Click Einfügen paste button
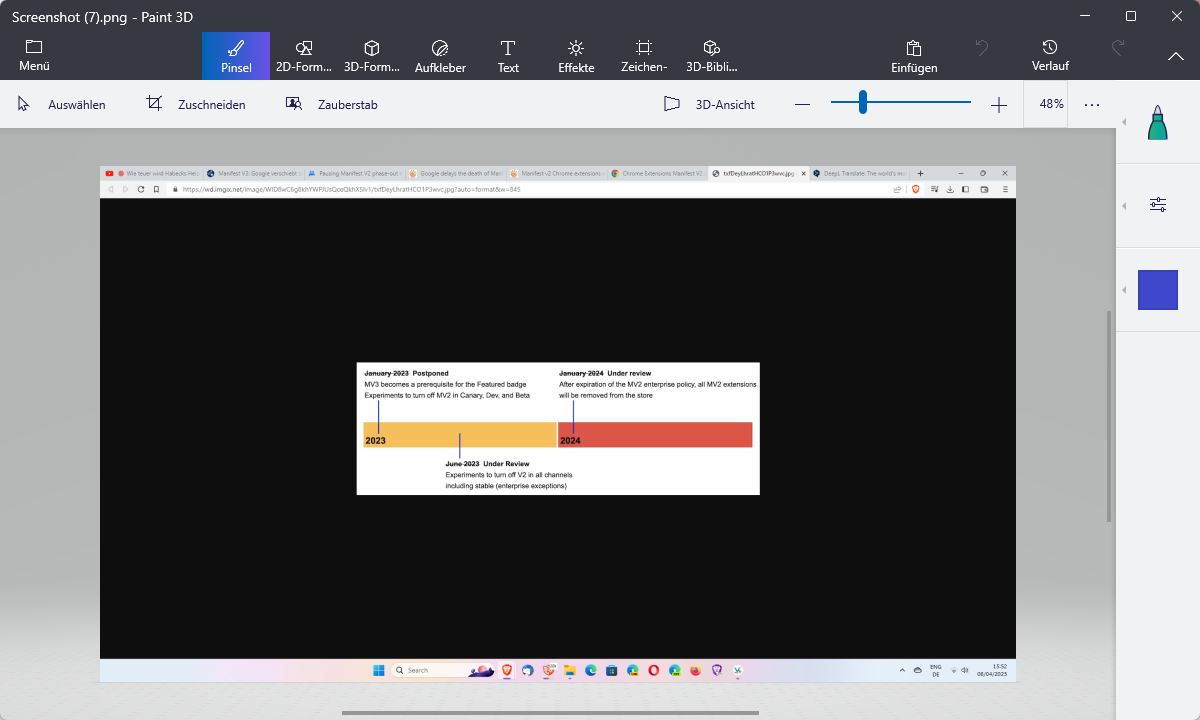Screen dimensions: 1200x720 914,56
